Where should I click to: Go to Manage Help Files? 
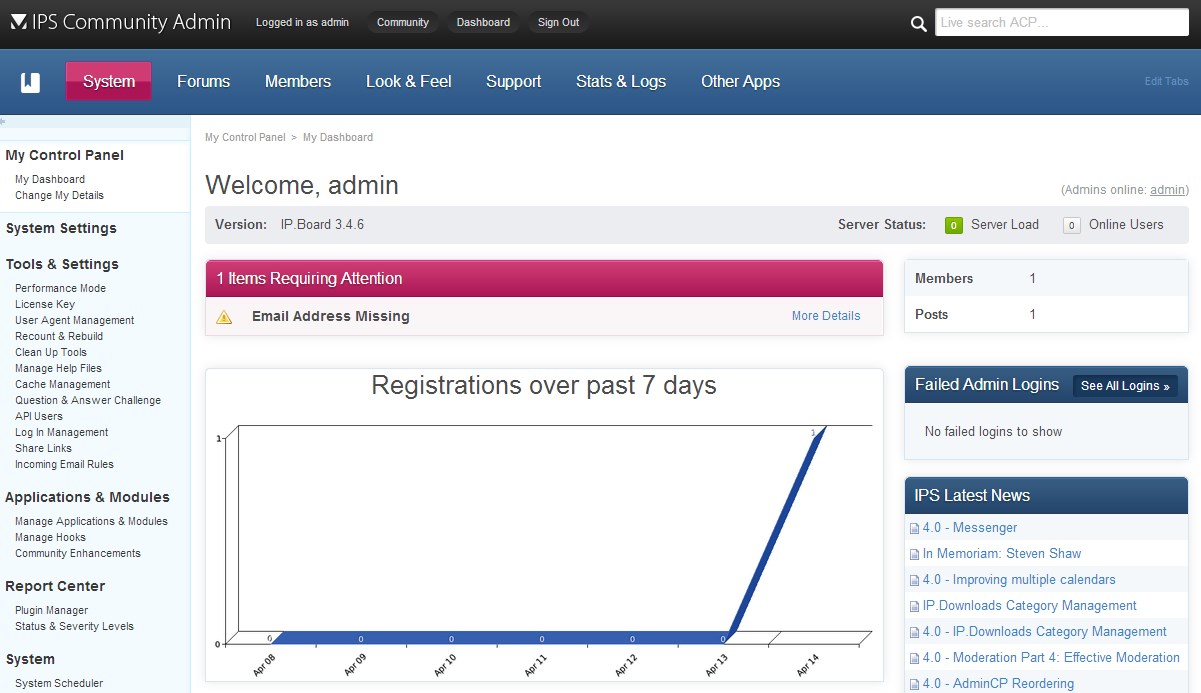tap(58, 369)
